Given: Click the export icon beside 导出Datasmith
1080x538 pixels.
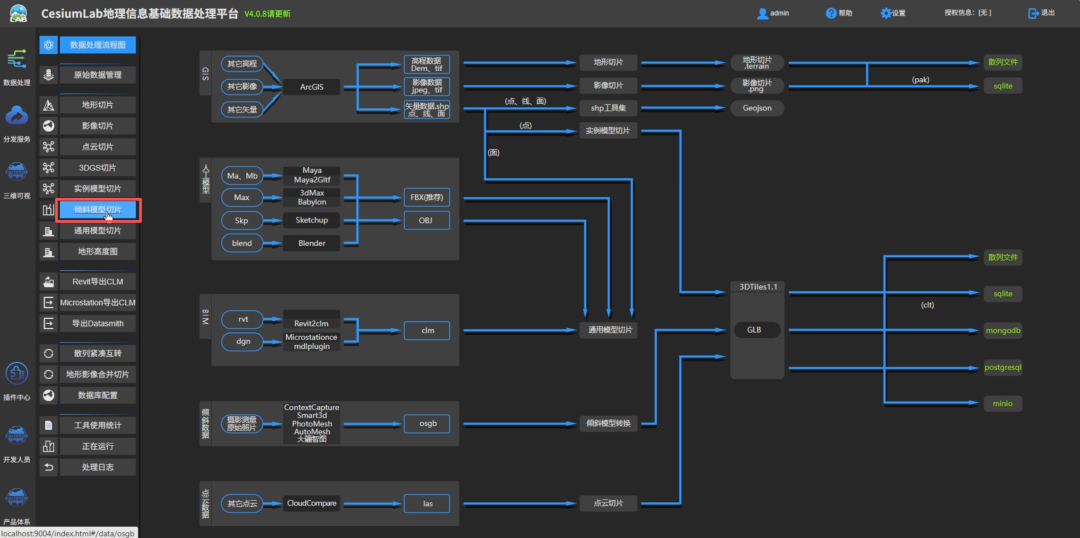Looking at the screenshot, I should coord(48,323).
